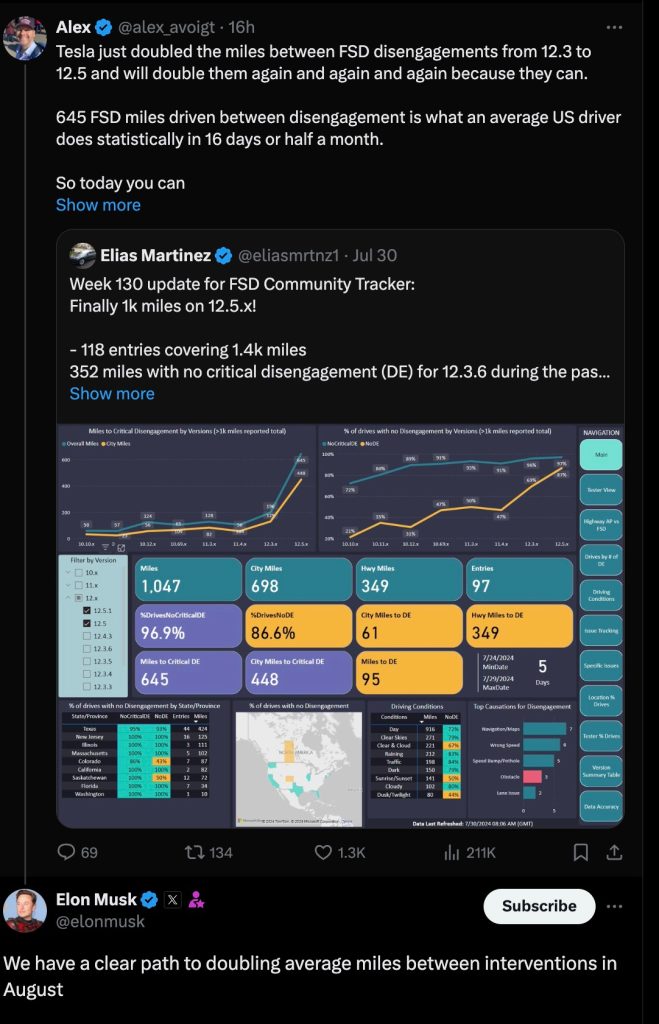Expand the 10.x version group
This screenshot has height=1024, width=659.
tap(70, 571)
